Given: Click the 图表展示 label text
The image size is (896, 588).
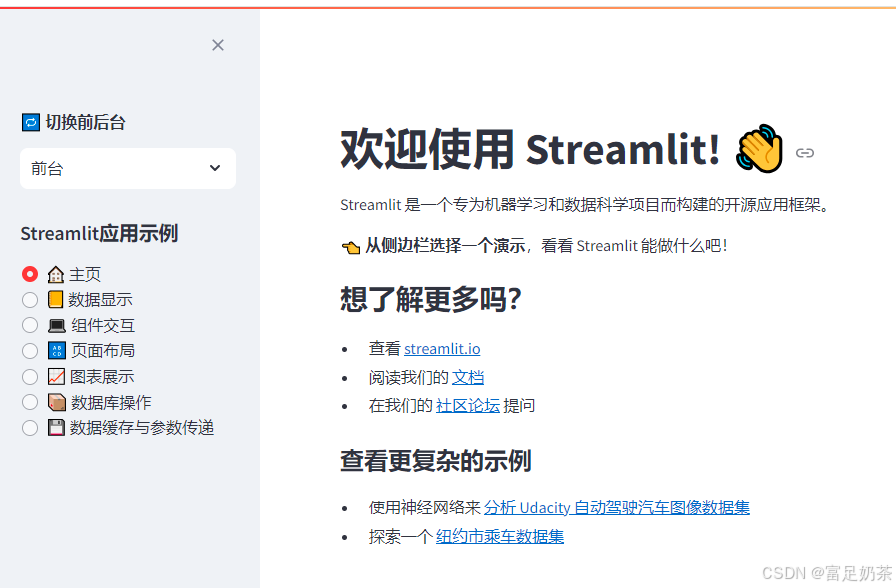Looking at the screenshot, I should pos(102,377).
